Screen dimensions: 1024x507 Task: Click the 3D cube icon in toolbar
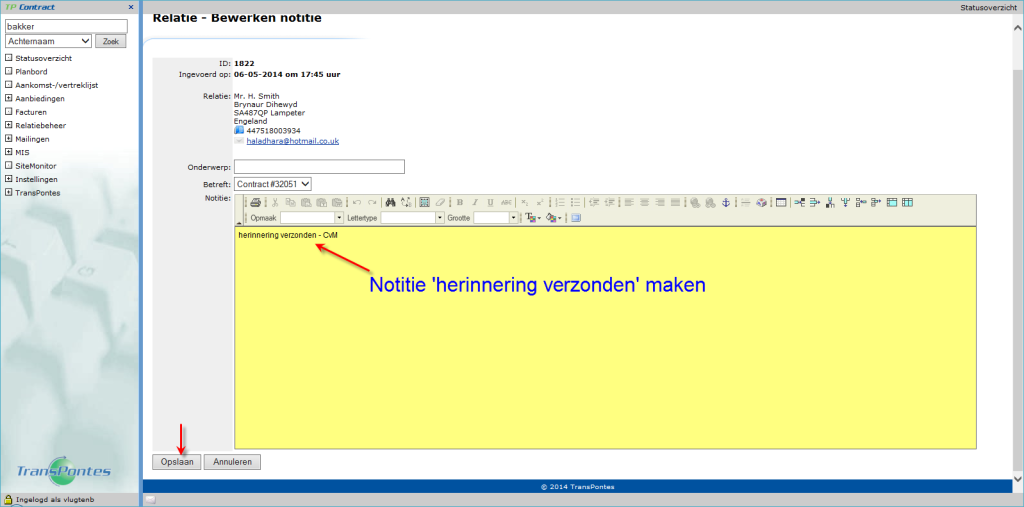click(x=761, y=202)
